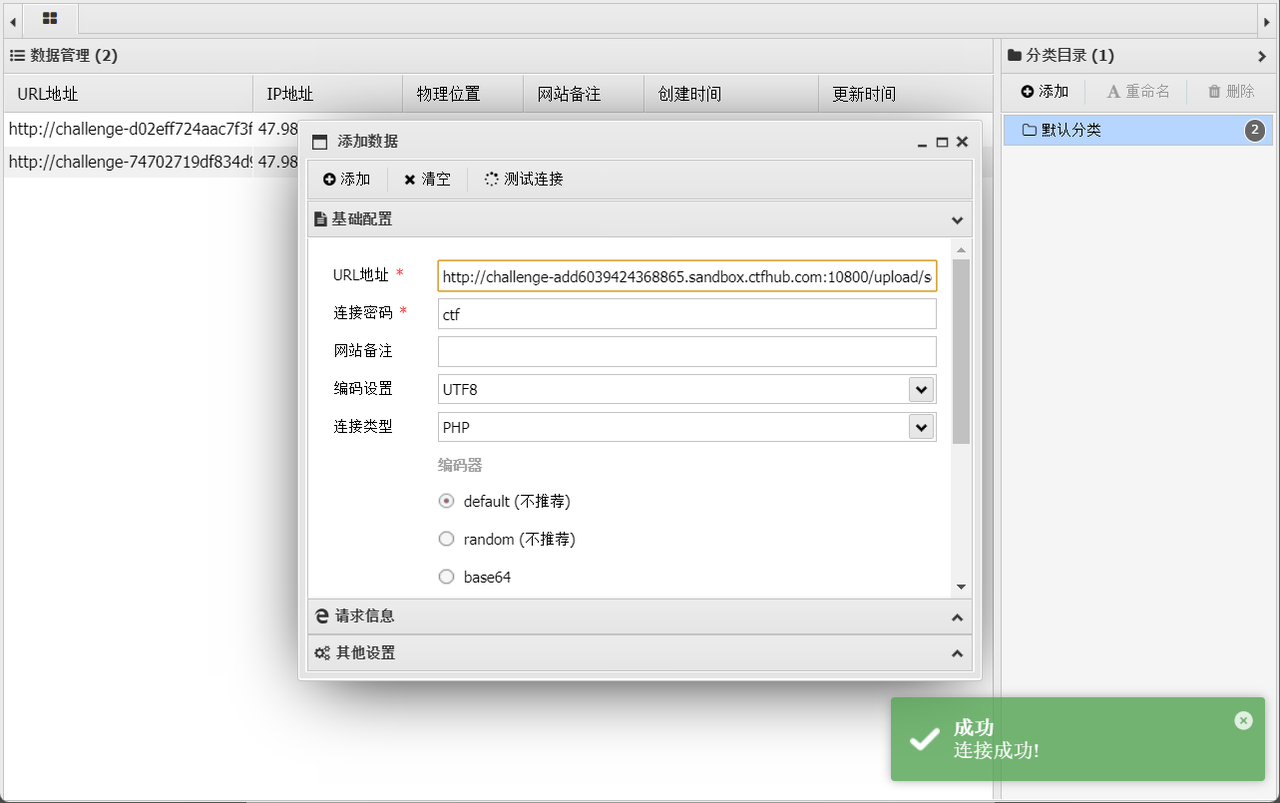The image size is (1280, 803).
Task: Select the random (不推荐) encoder radio
Action: (x=447, y=539)
